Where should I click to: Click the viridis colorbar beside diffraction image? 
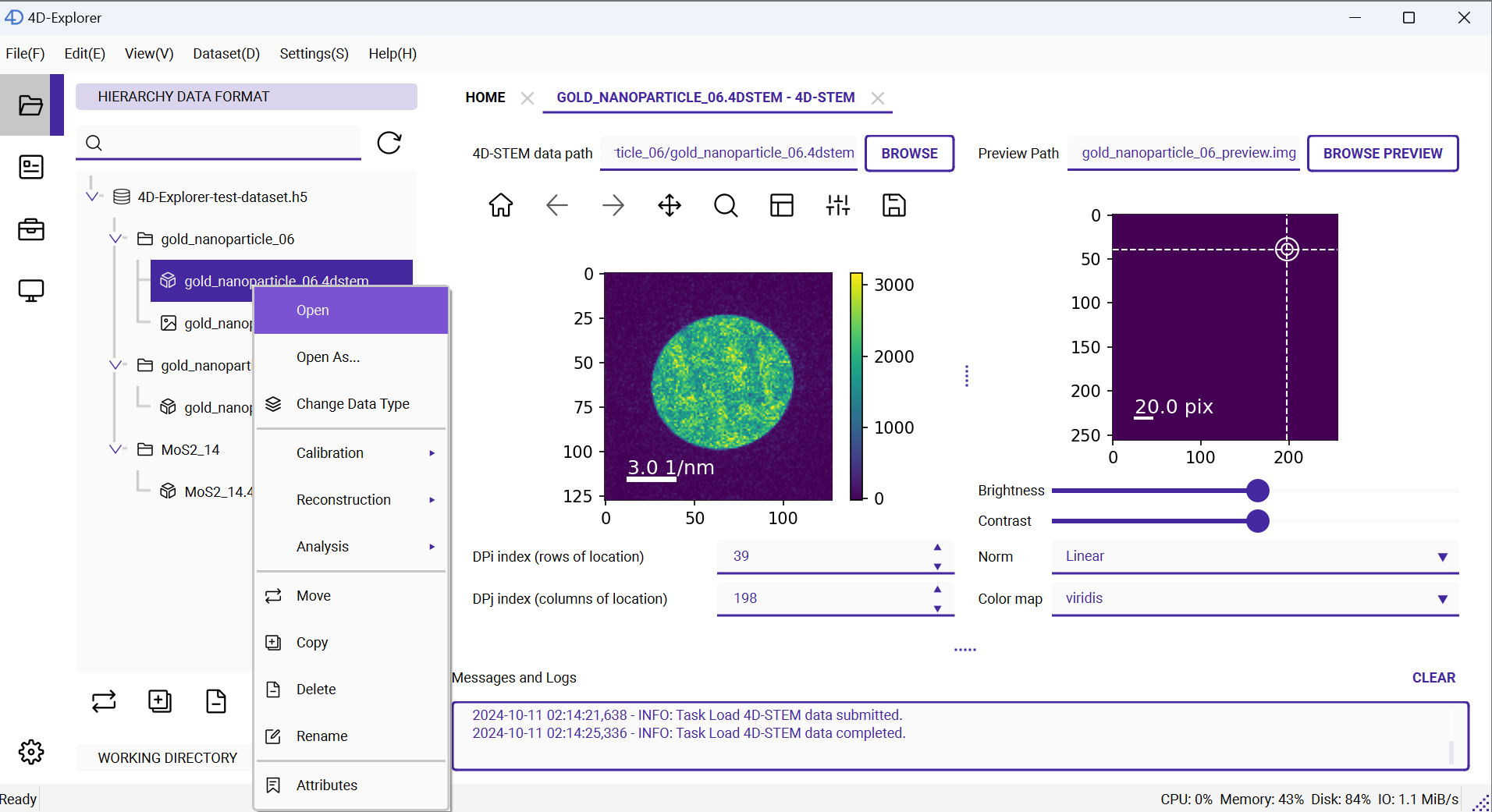pos(856,386)
